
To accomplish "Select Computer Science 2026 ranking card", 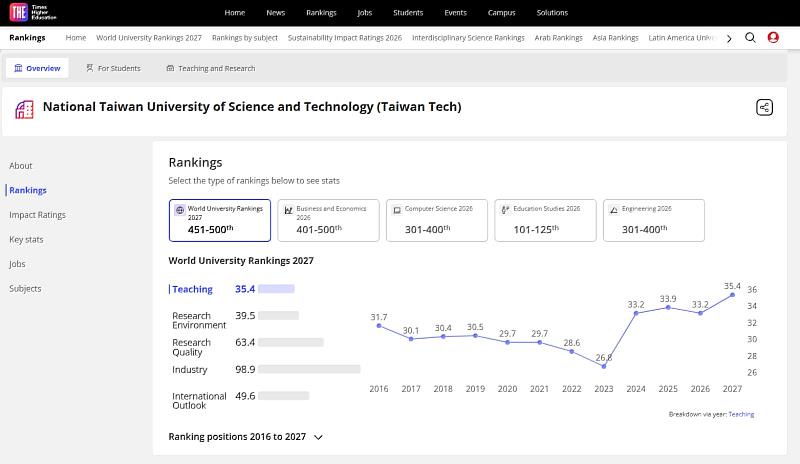I will [x=436, y=220].
